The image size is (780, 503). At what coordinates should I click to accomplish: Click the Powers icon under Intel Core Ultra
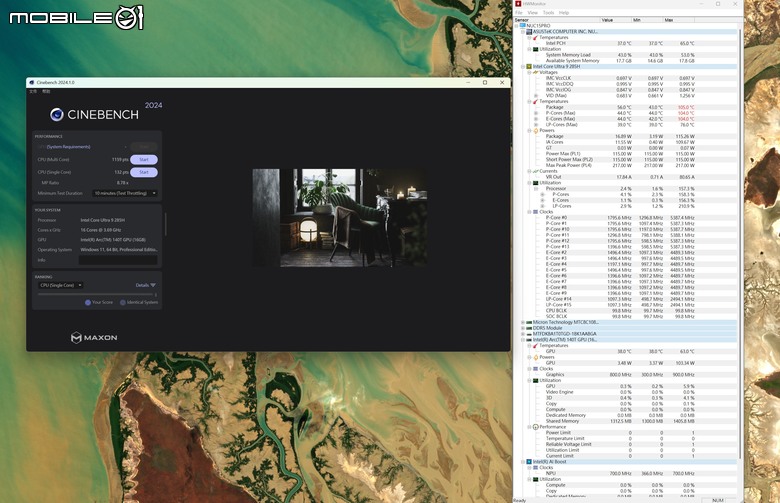tap(536, 130)
